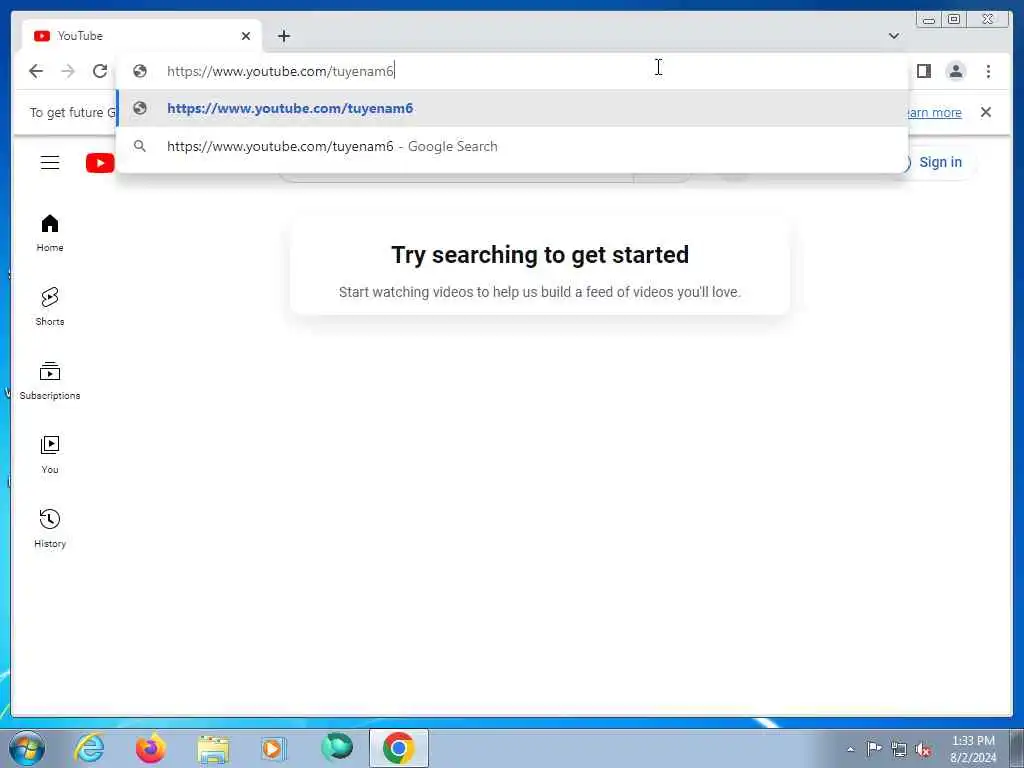Open a new tab with the plus button

coord(283,36)
